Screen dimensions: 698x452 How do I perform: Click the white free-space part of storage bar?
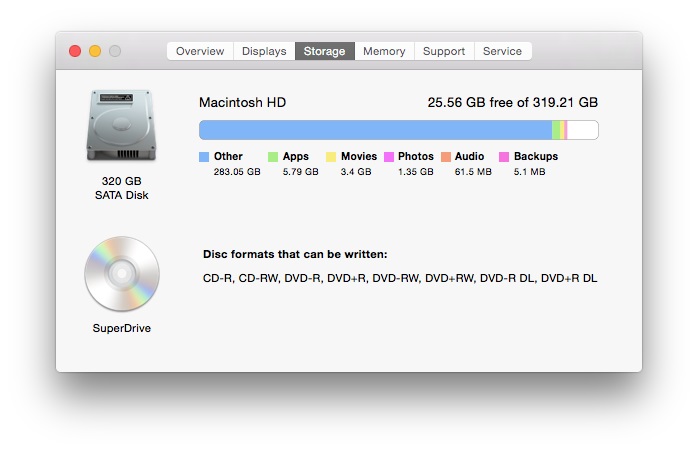(583, 130)
